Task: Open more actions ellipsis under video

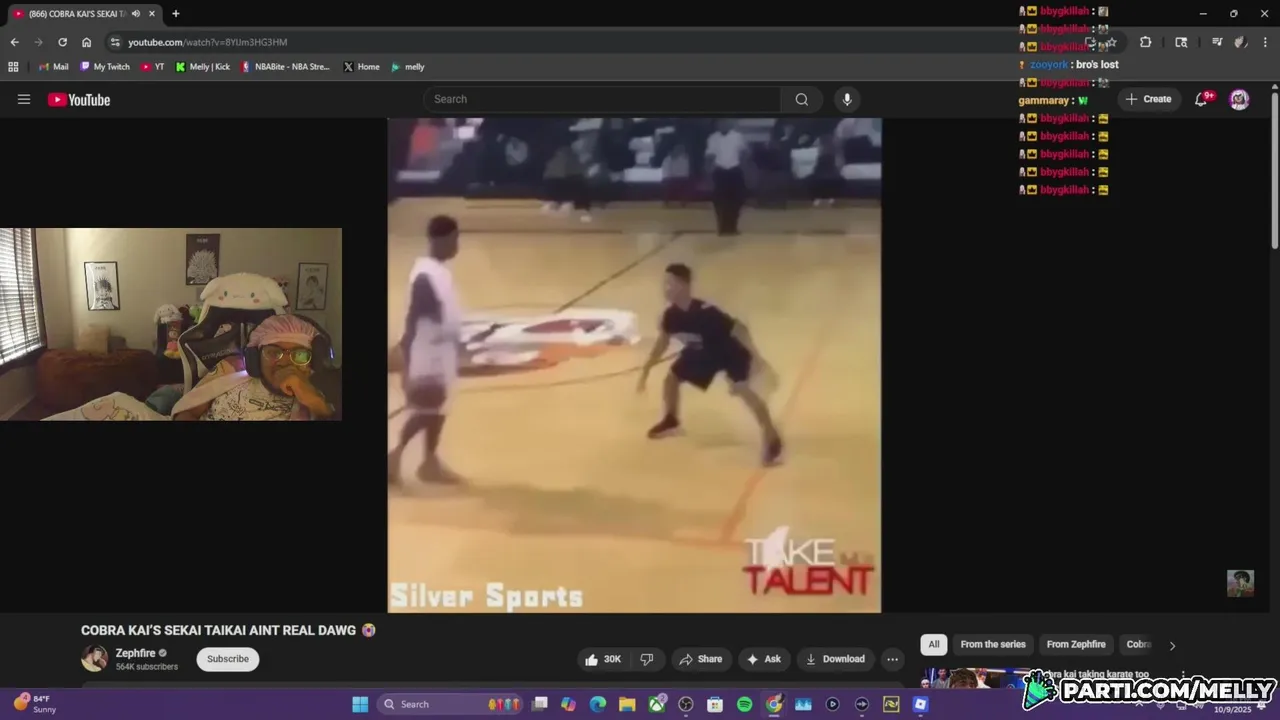Action: click(x=892, y=659)
